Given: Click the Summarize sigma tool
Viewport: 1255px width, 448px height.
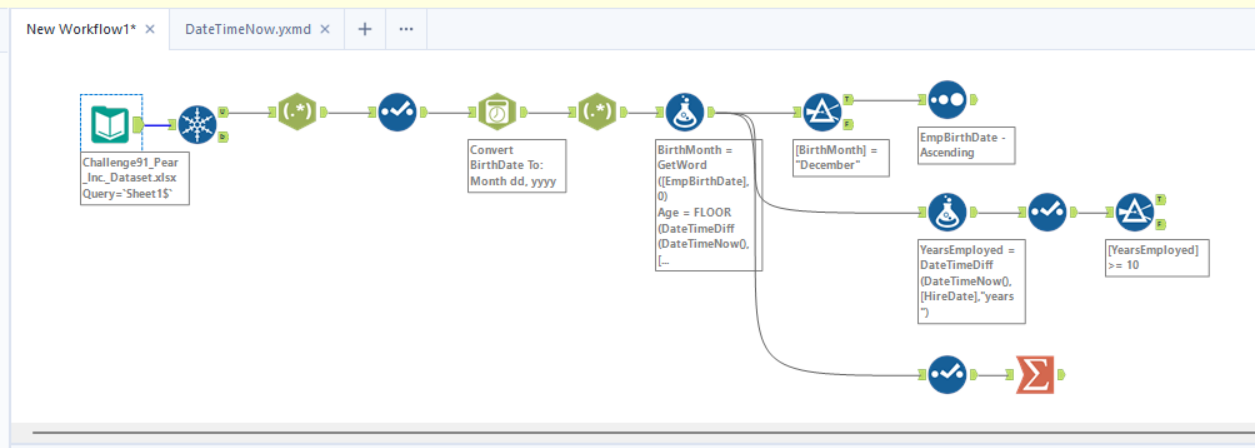Looking at the screenshot, I should click(x=1034, y=375).
